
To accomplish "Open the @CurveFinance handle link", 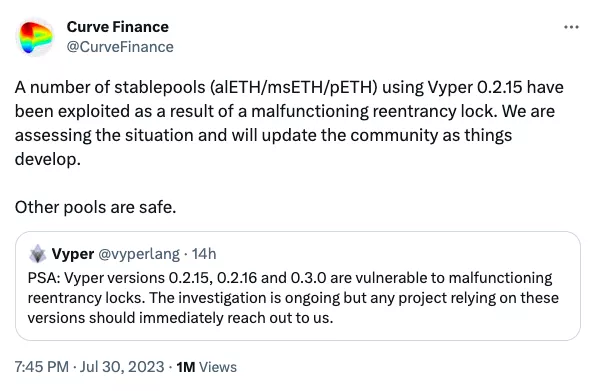I will pos(120,47).
